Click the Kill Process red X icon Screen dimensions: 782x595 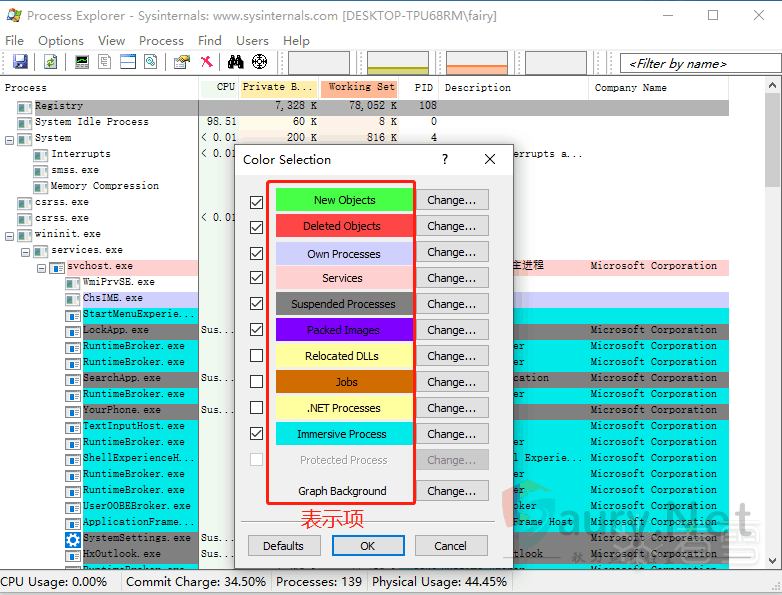(206, 62)
